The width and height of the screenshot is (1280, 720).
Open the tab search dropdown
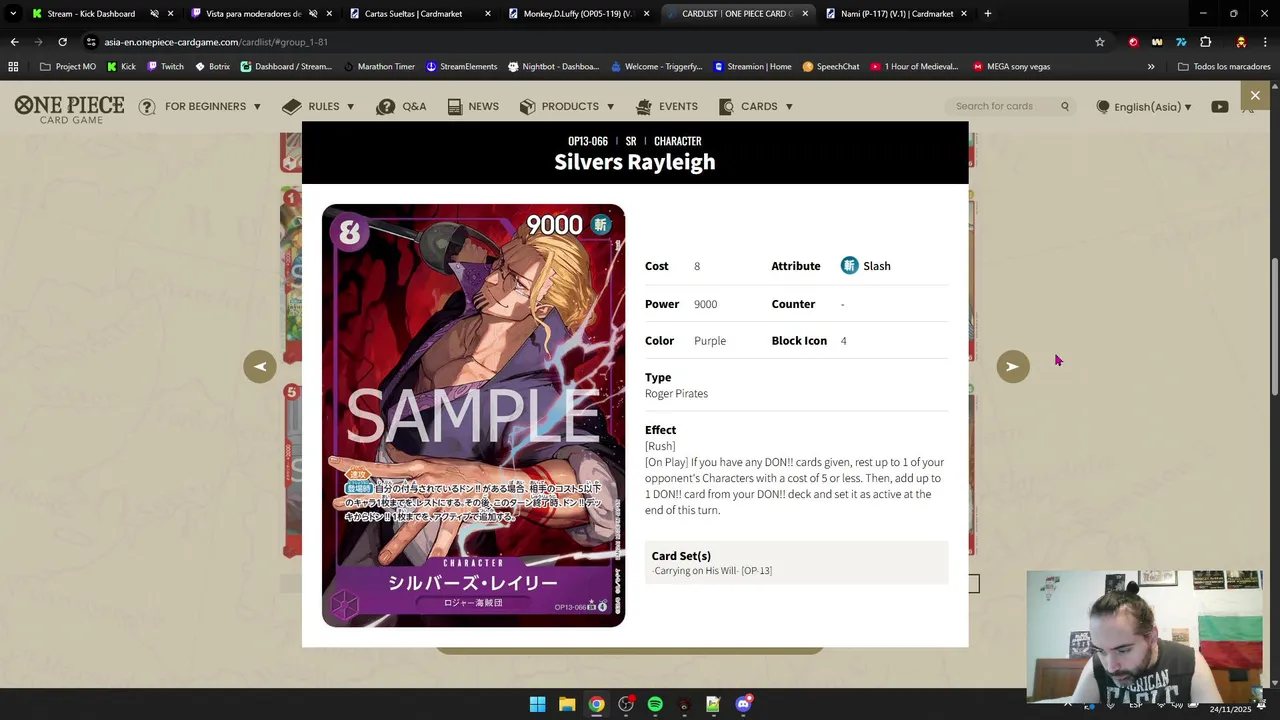pos(13,14)
